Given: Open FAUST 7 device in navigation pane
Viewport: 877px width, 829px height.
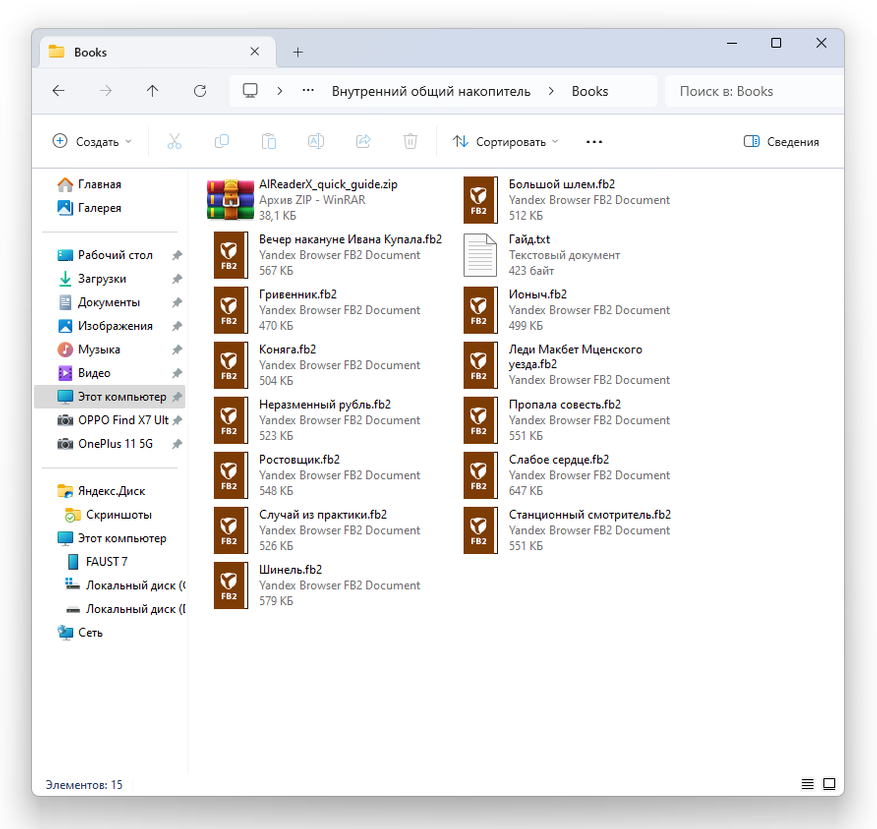Looking at the screenshot, I should pos(106,562).
